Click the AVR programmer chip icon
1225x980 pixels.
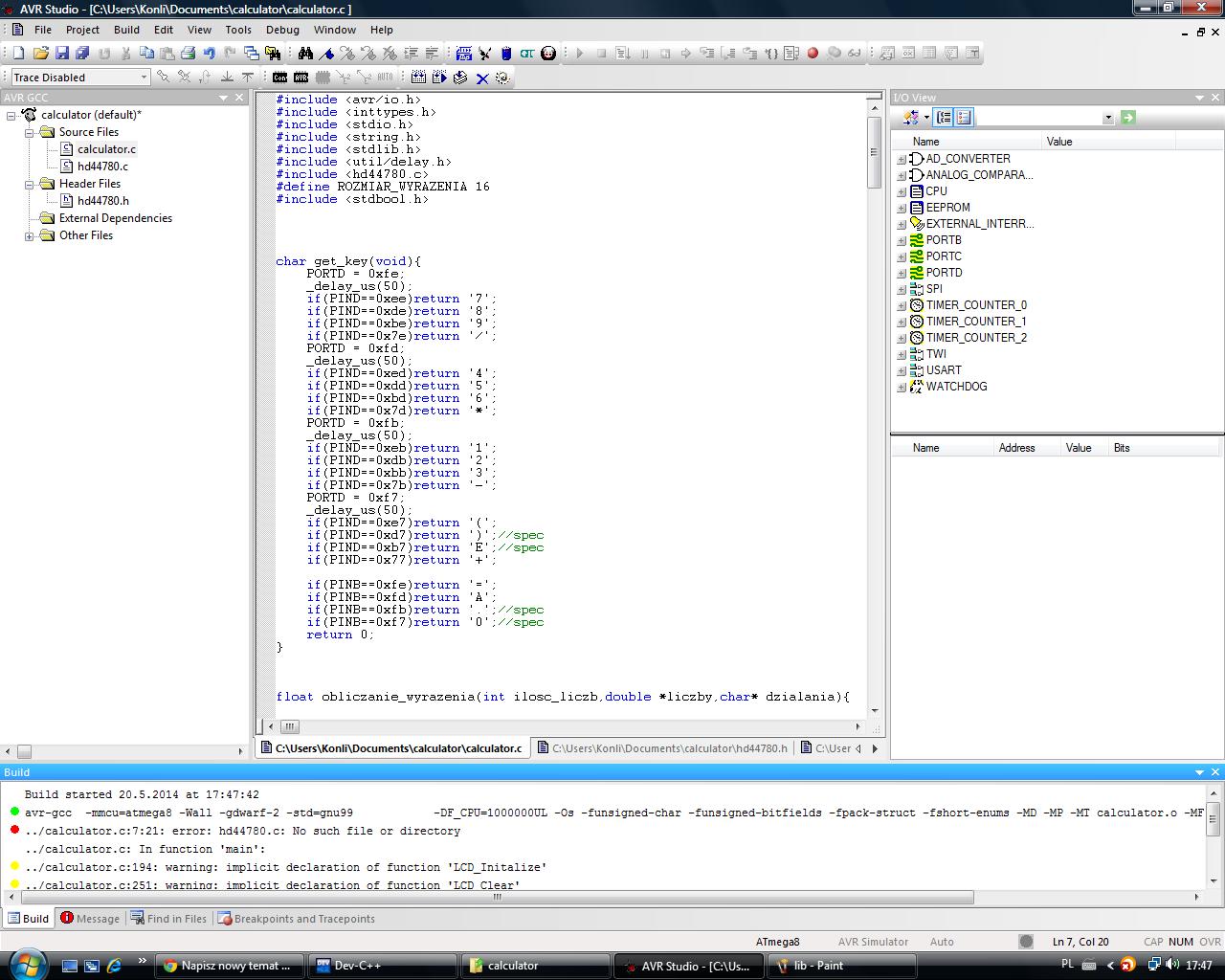[301, 78]
